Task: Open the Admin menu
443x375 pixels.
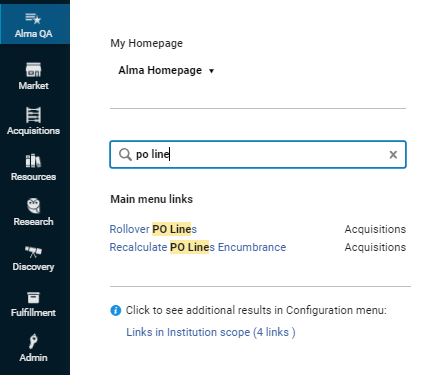Action: pyautogui.click(x=33, y=348)
